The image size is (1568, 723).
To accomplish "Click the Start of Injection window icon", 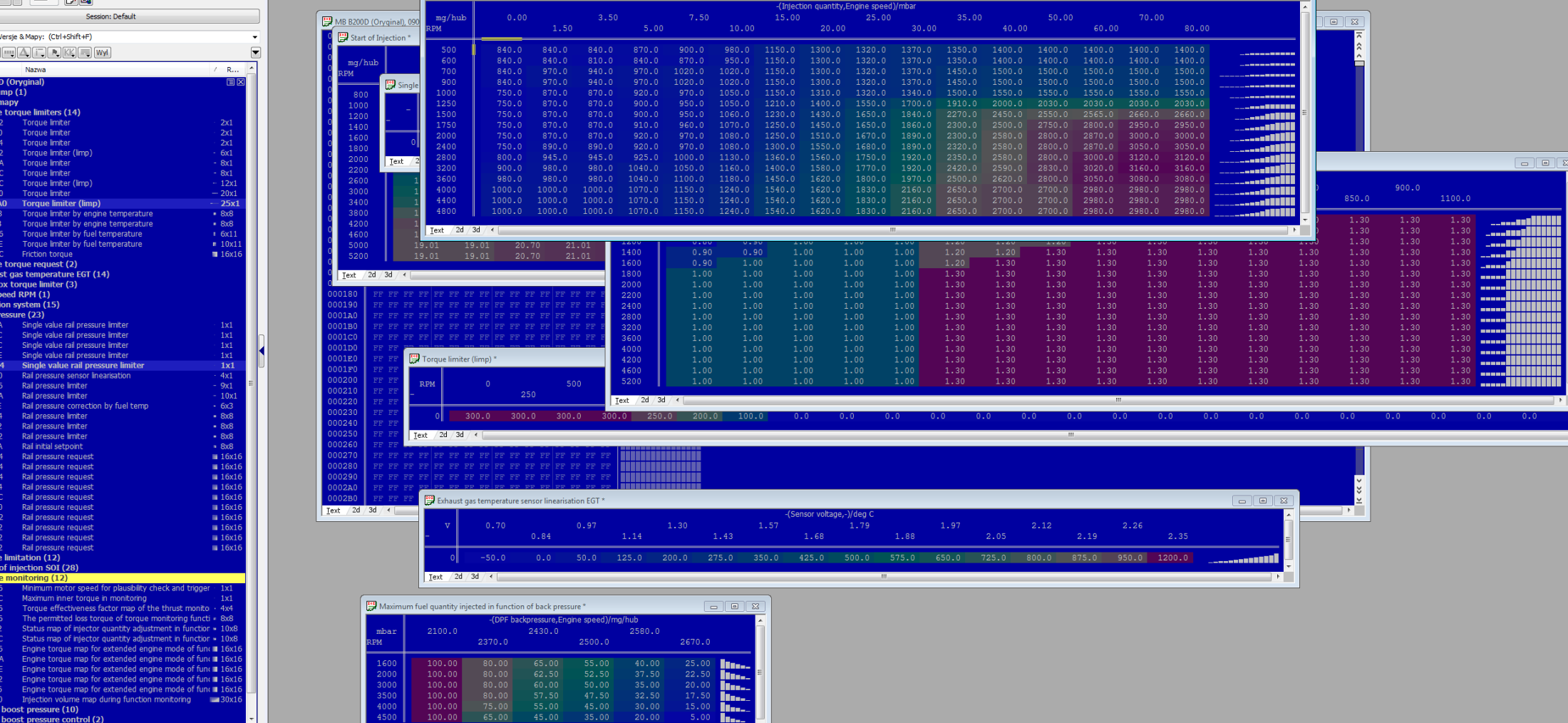I will [x=343, y=37].
